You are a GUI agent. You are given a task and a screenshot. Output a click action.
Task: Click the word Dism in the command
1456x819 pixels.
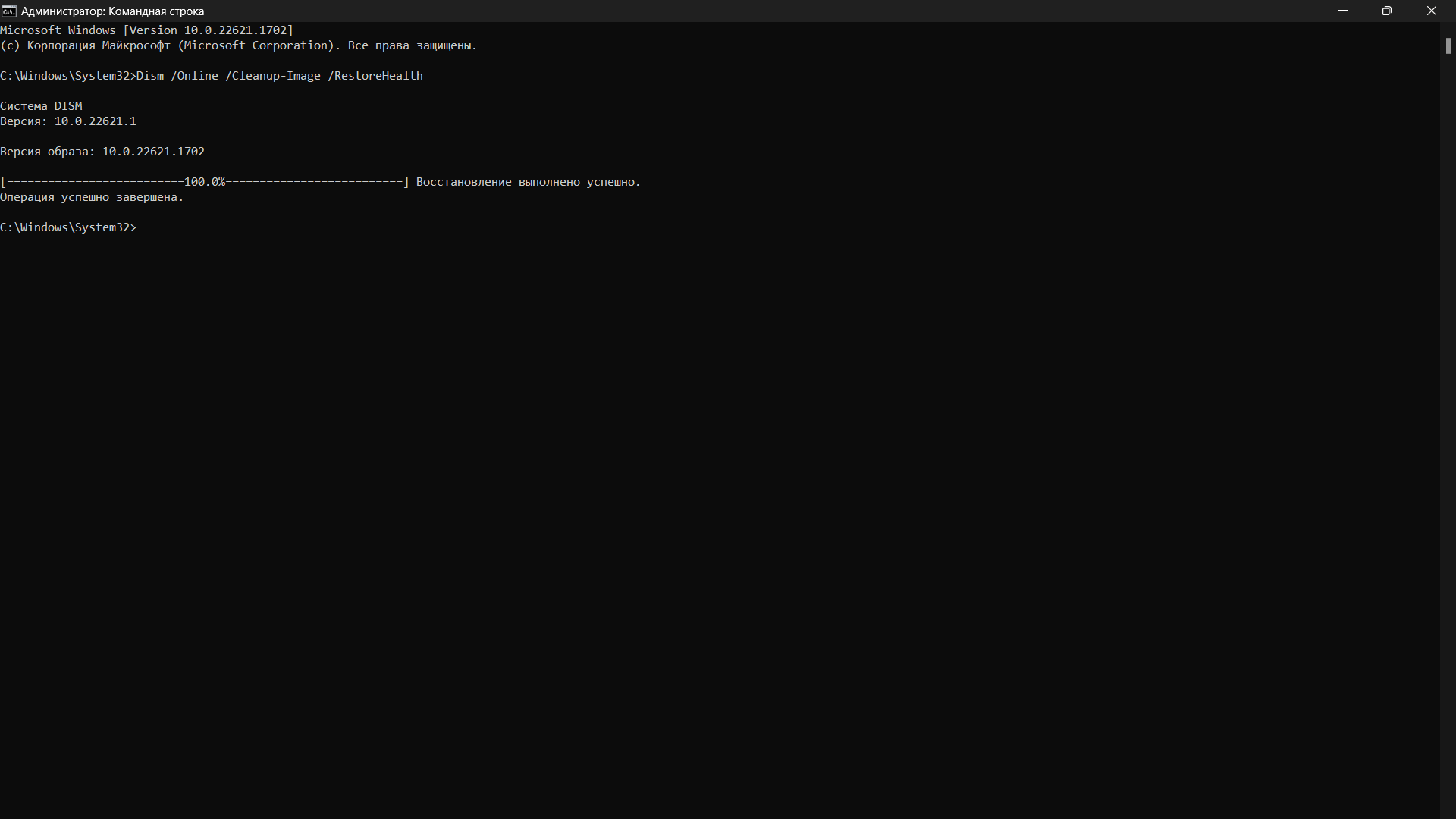tap(150, 76)
